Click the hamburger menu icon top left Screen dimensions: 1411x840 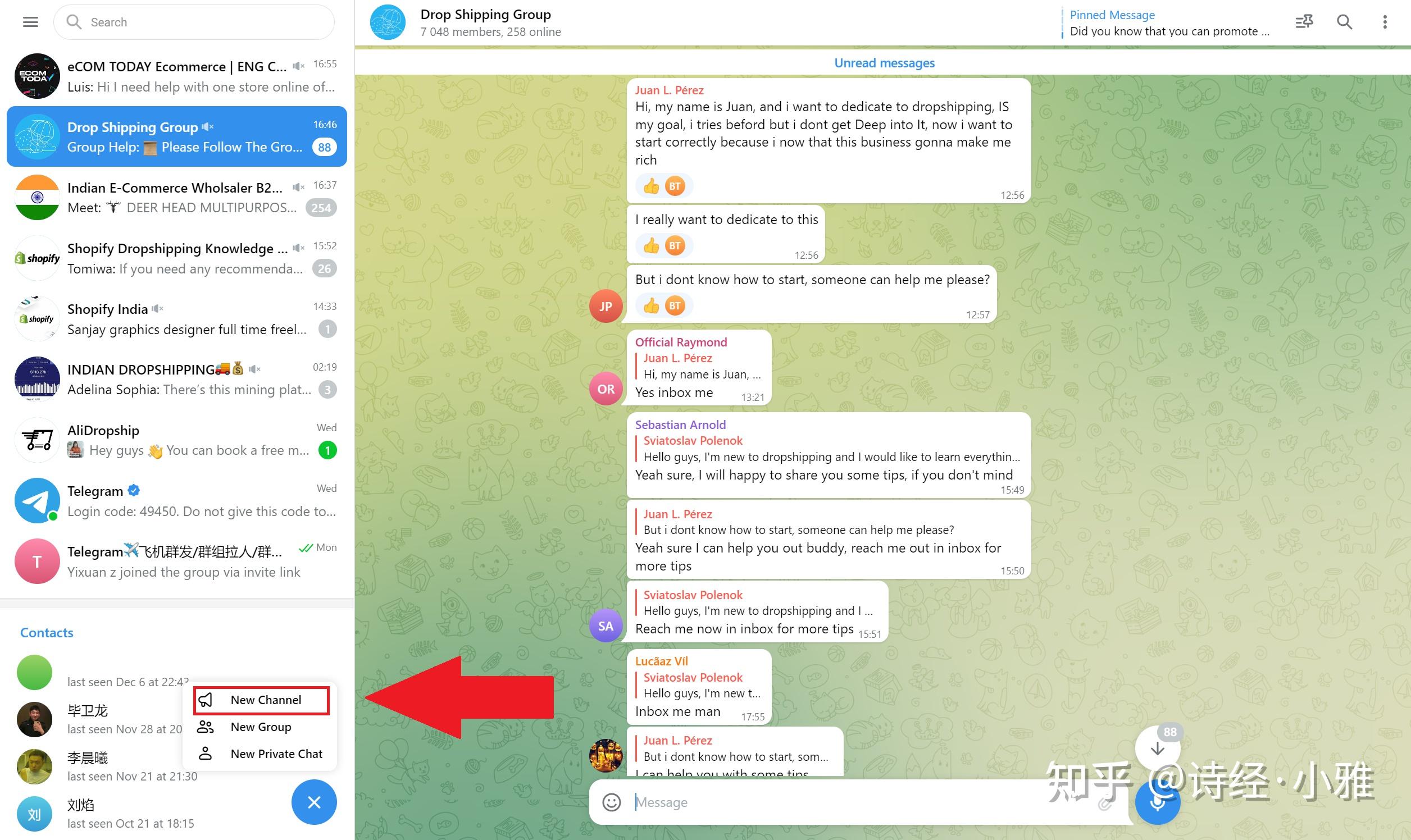[x=30, y=22]
